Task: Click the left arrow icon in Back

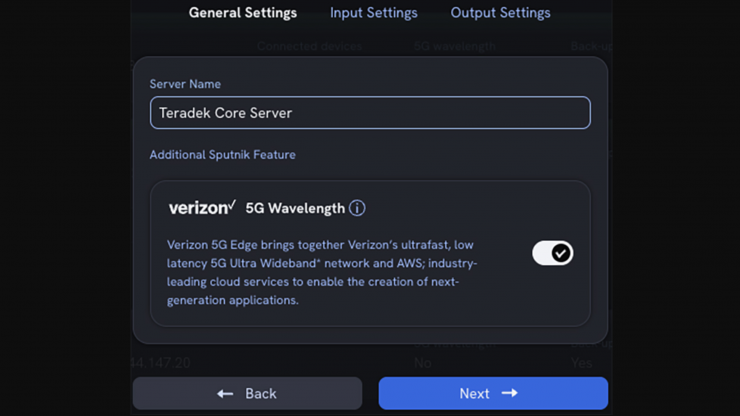Action: click(x=225, y=394)
